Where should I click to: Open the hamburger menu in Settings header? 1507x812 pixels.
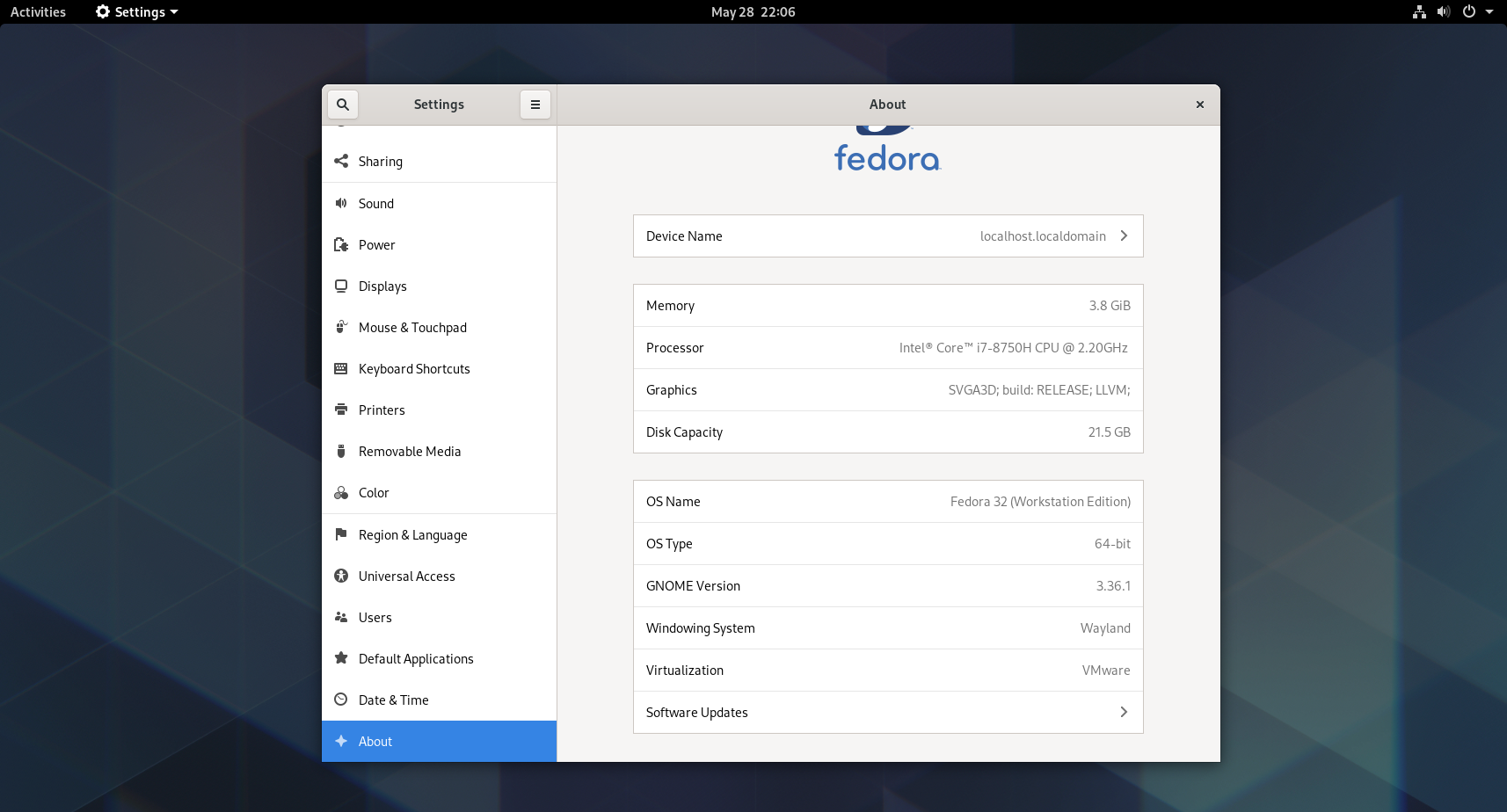click(535, 105)
